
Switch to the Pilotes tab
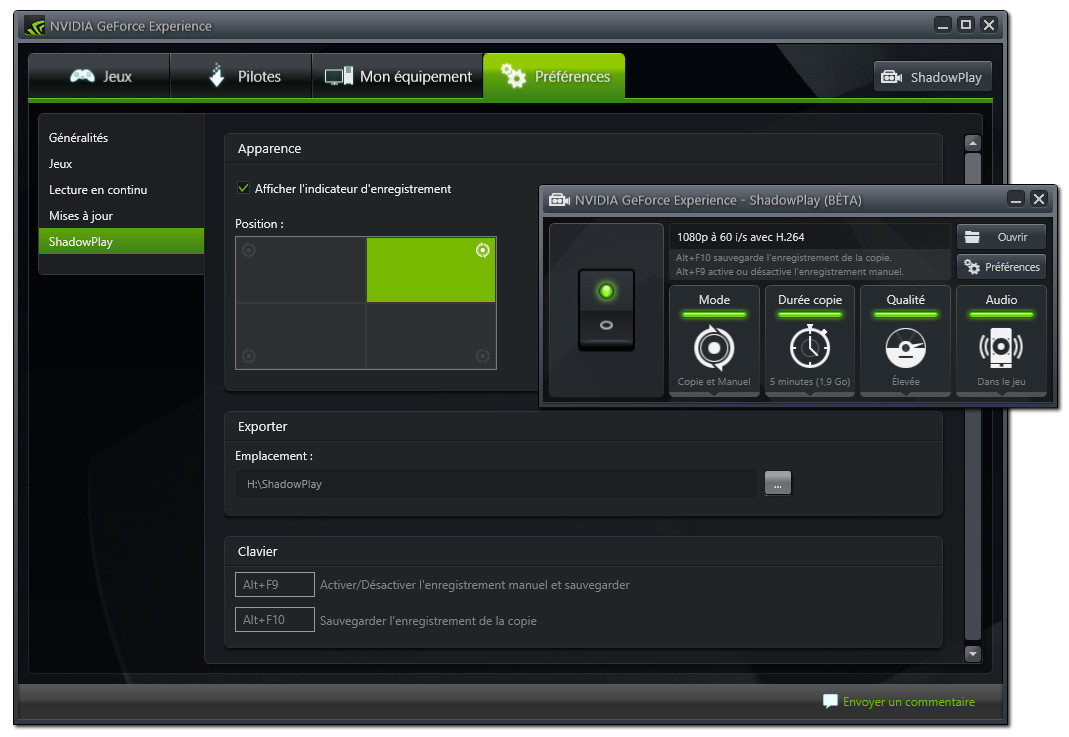pyautogui.click(x=241, y=76)
